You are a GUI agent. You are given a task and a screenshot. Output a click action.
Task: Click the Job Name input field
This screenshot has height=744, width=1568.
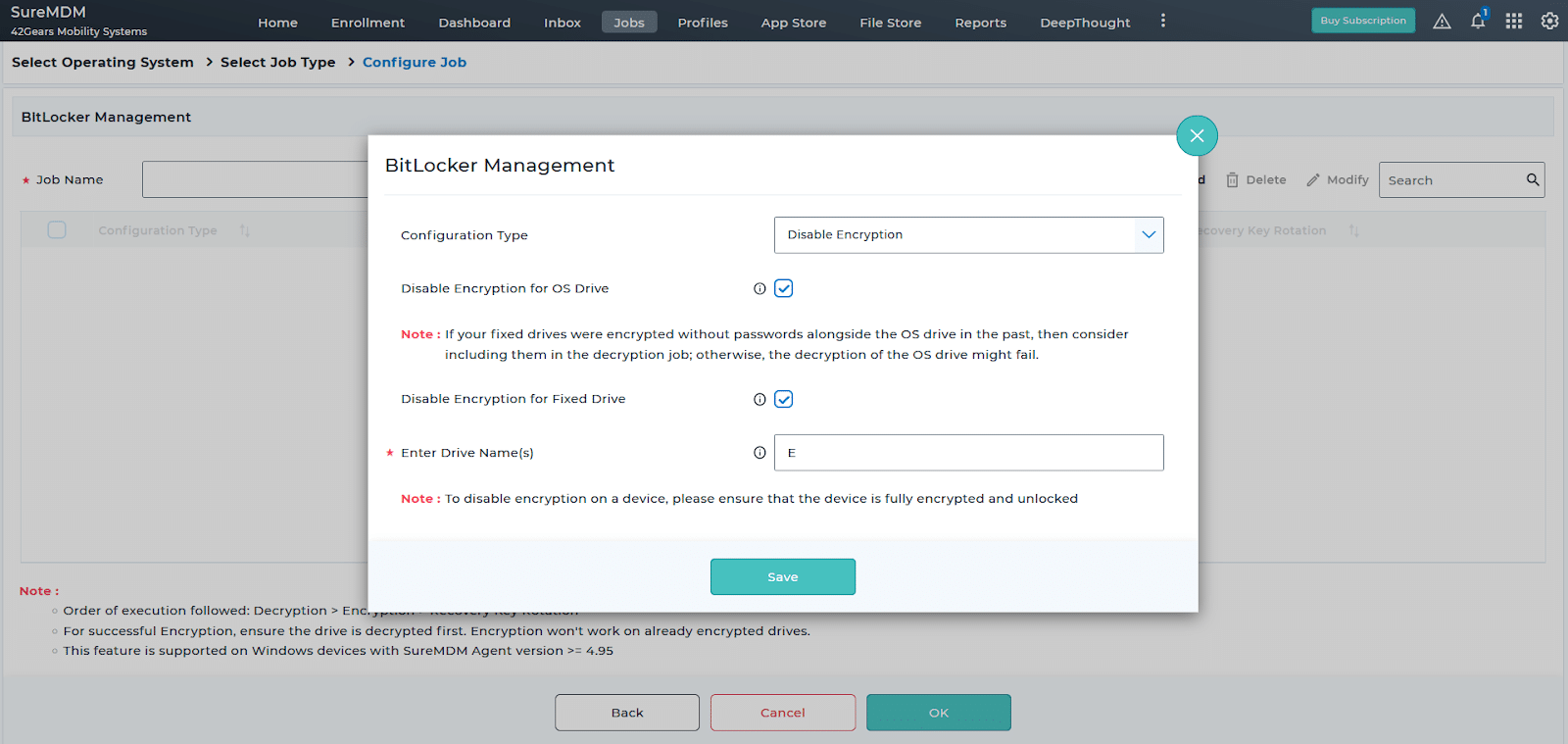[x=255, y=179]
